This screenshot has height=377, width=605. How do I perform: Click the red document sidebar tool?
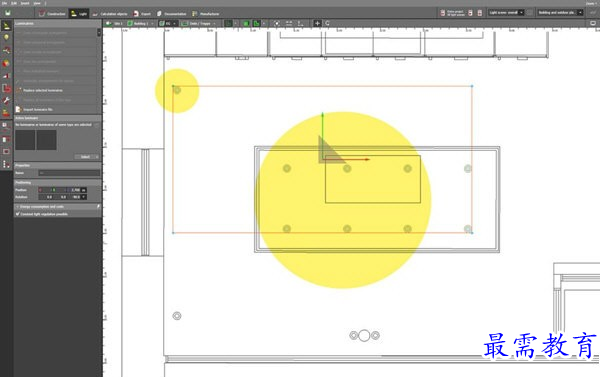(6, 88)
